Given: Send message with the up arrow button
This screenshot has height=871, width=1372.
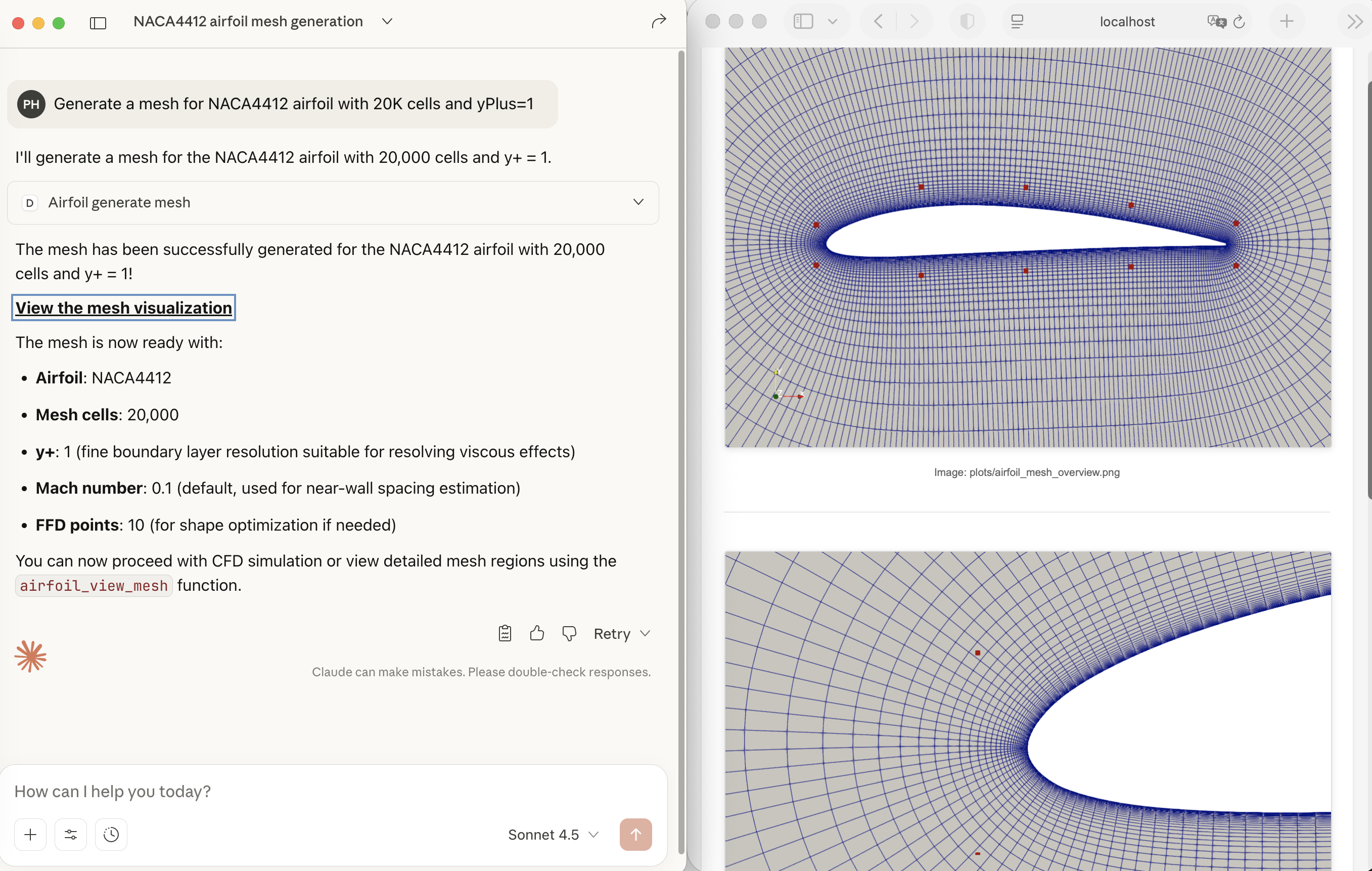Looking at the screenshot, I should (635, 835).
